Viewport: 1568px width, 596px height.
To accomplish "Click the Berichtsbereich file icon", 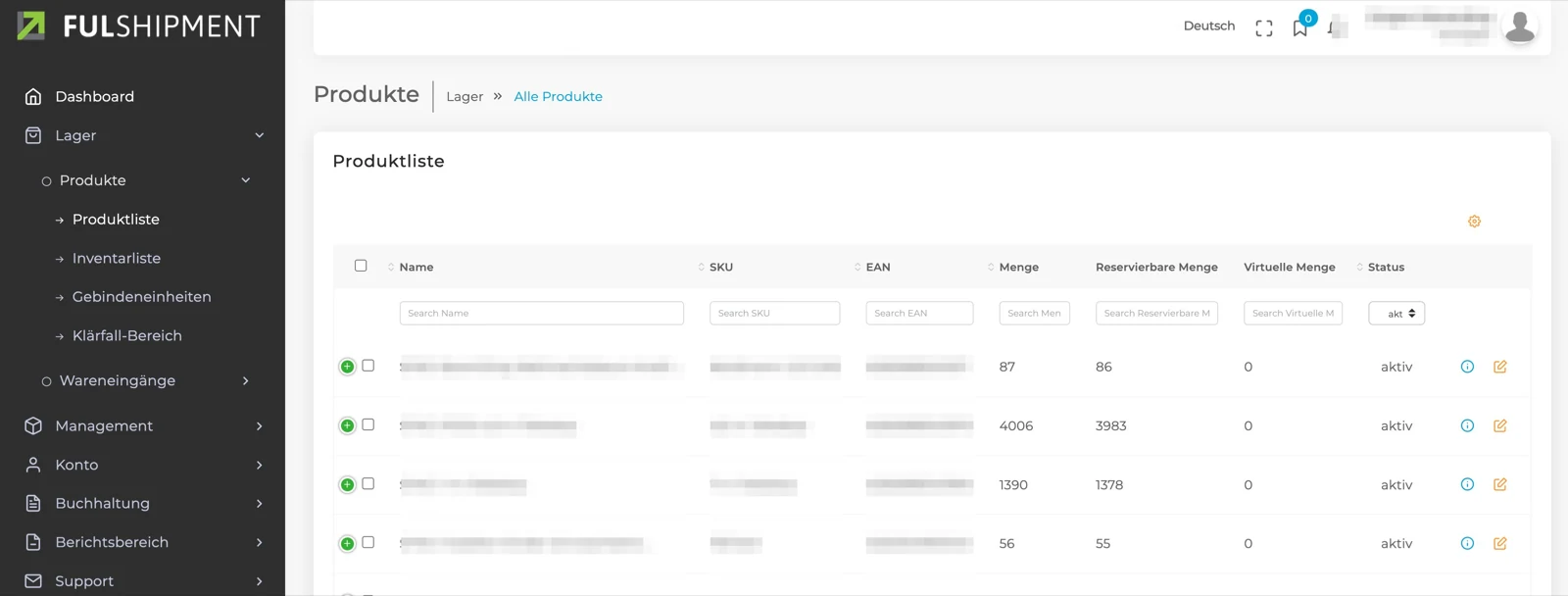I will point(33,542).
